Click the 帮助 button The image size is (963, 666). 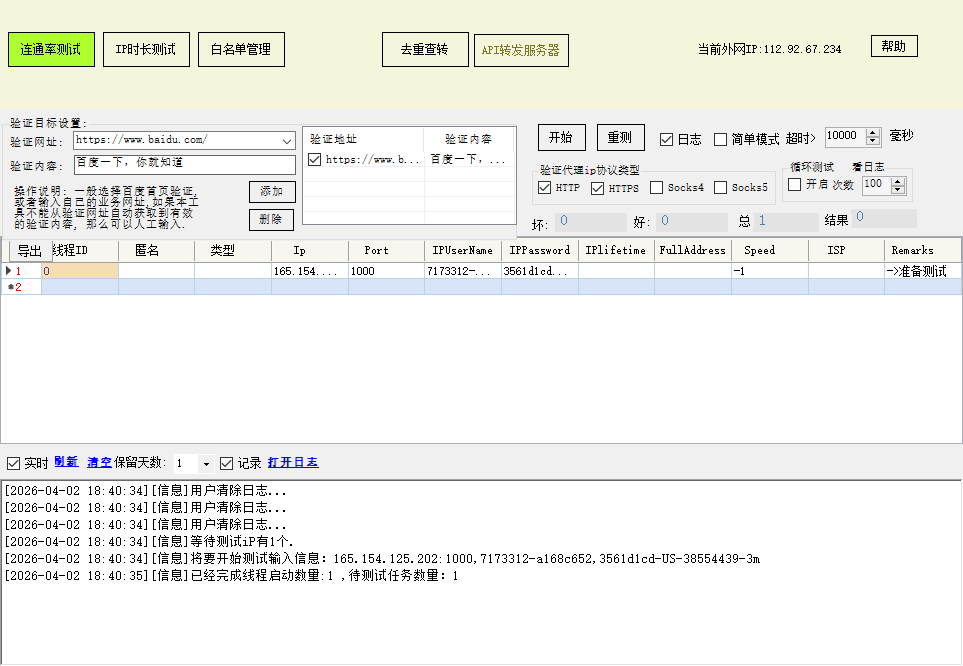[x=894, y=46]
